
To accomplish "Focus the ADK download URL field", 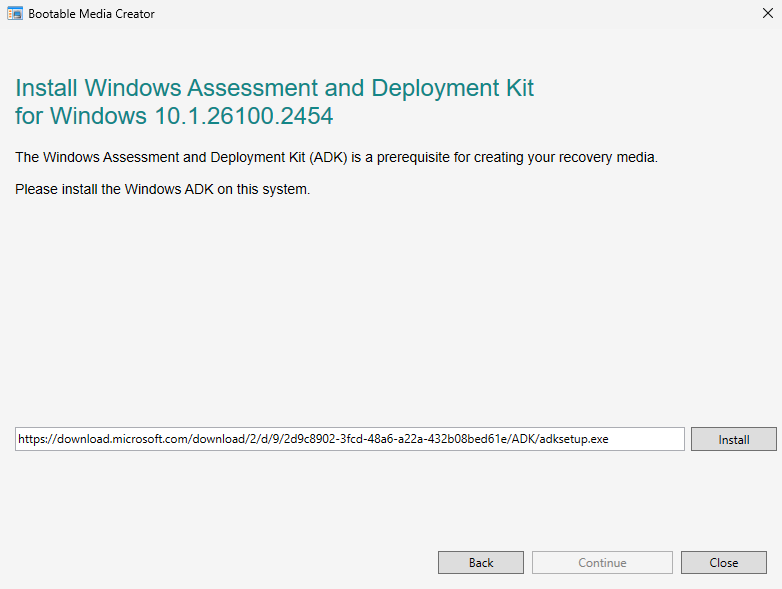I will [x=350, y=439].
